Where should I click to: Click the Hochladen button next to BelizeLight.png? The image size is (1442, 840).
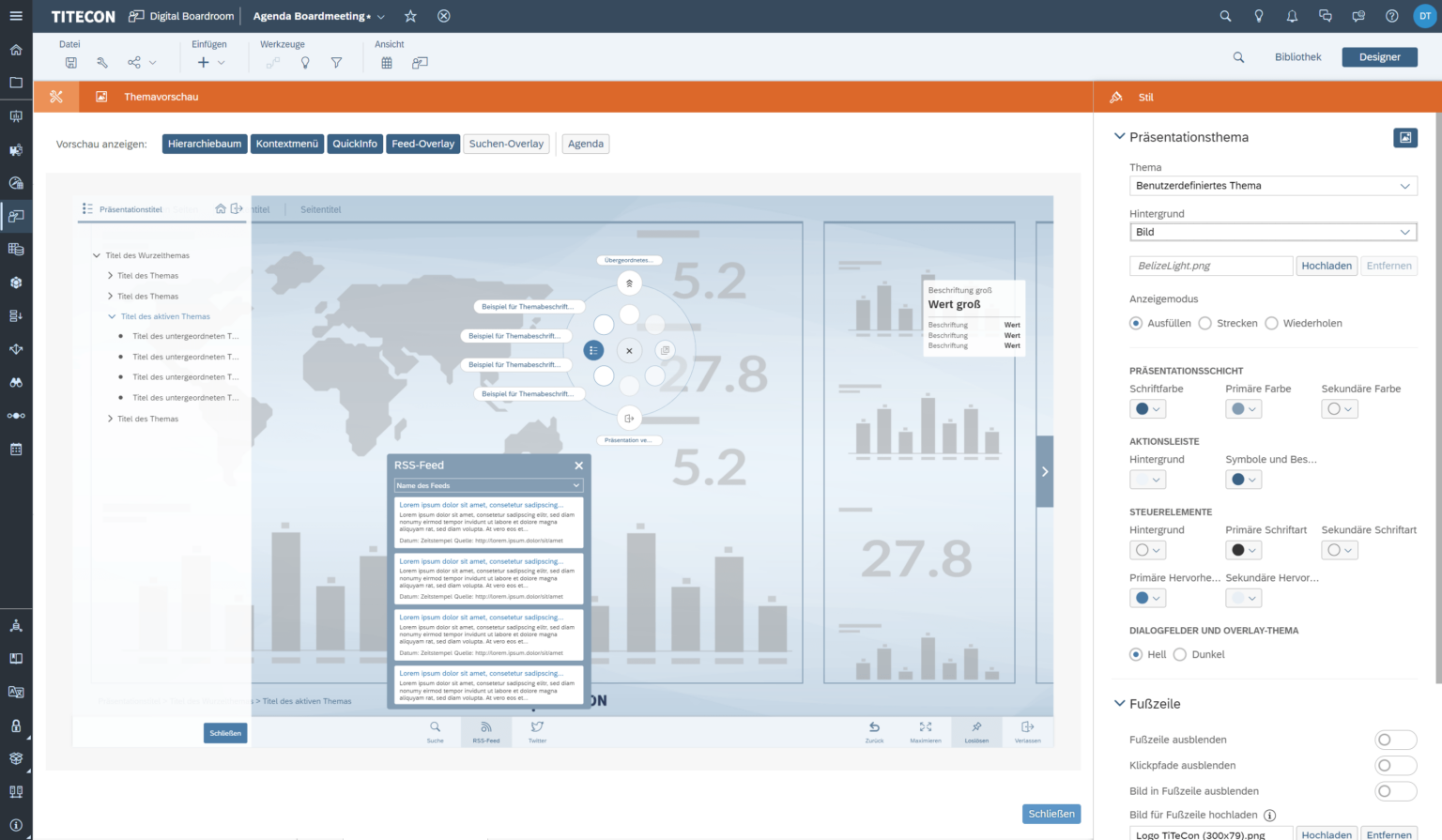click(1327, 266)
